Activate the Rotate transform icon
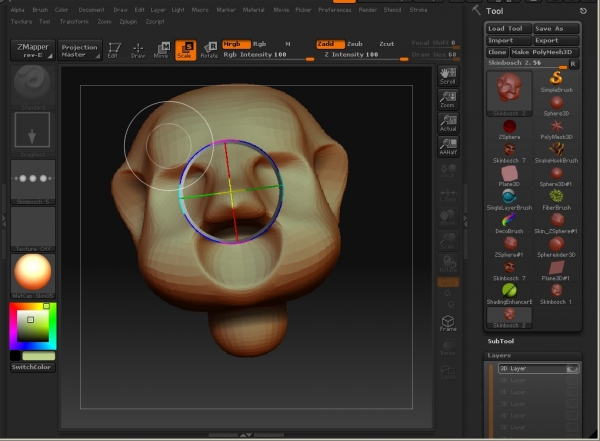This screenshot has height=441, width=600. 209,50
